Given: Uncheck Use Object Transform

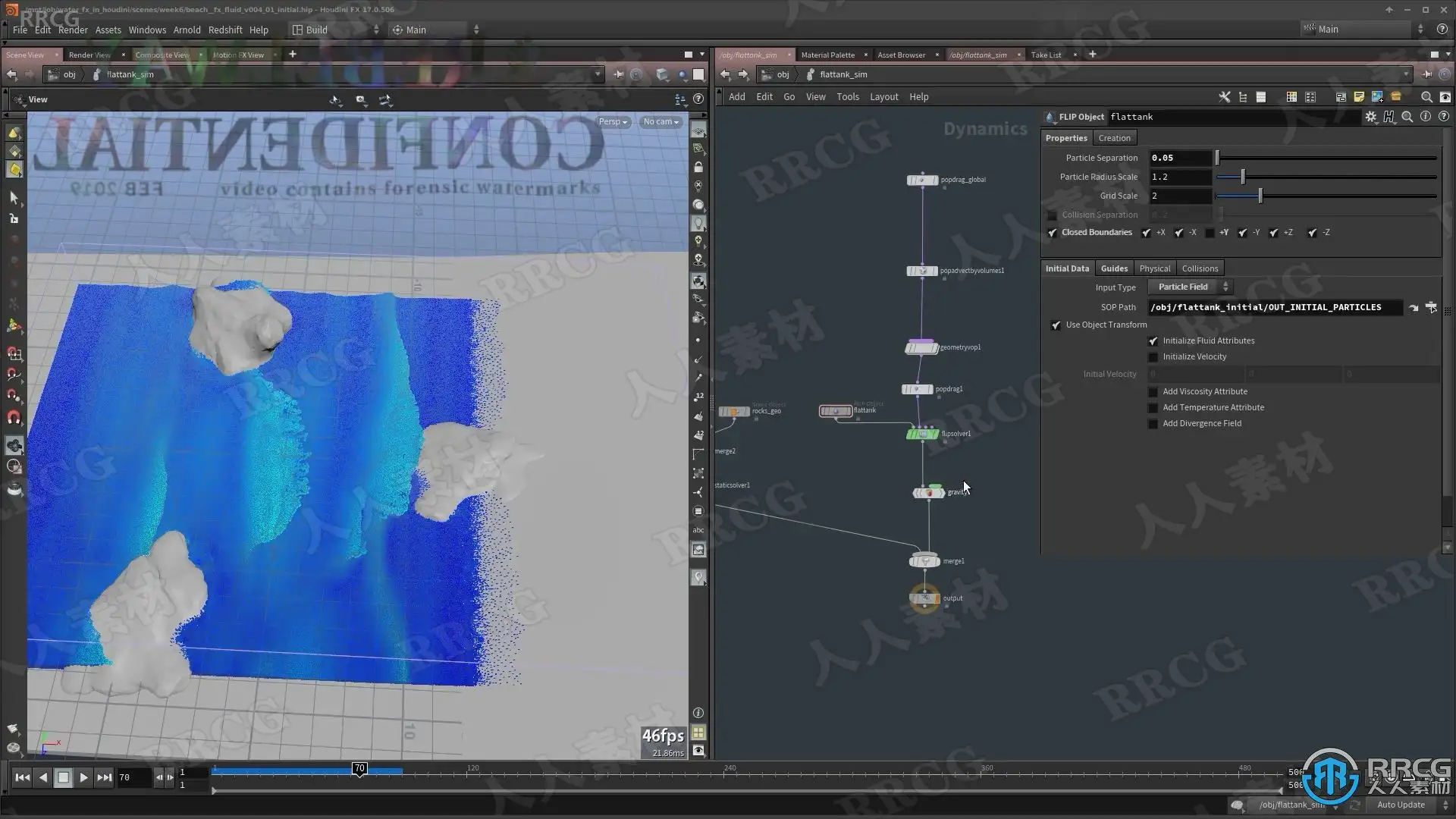Looking at the screenshot, I should [1056, 325].
